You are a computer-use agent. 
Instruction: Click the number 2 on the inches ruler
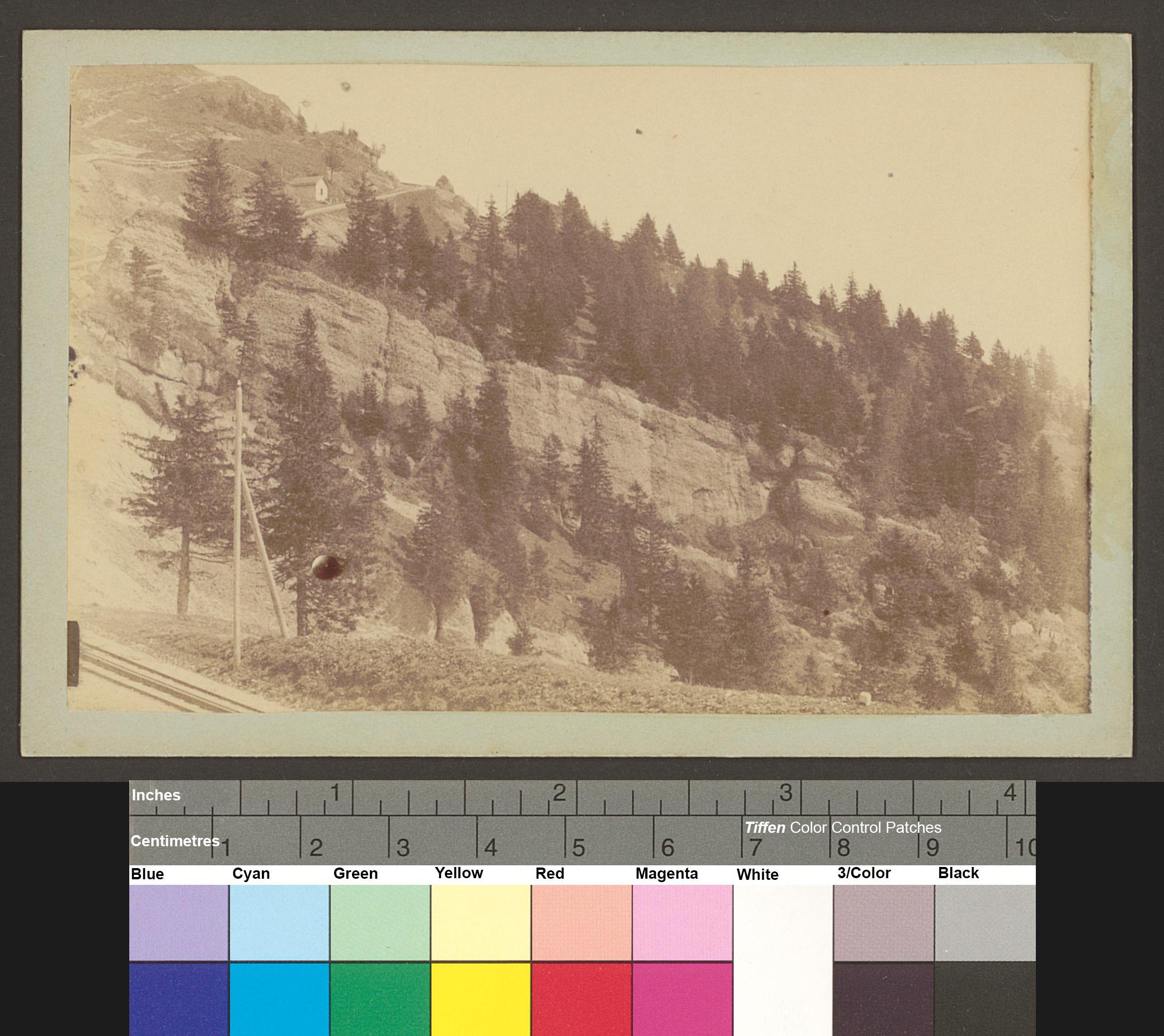click(559, 793)
